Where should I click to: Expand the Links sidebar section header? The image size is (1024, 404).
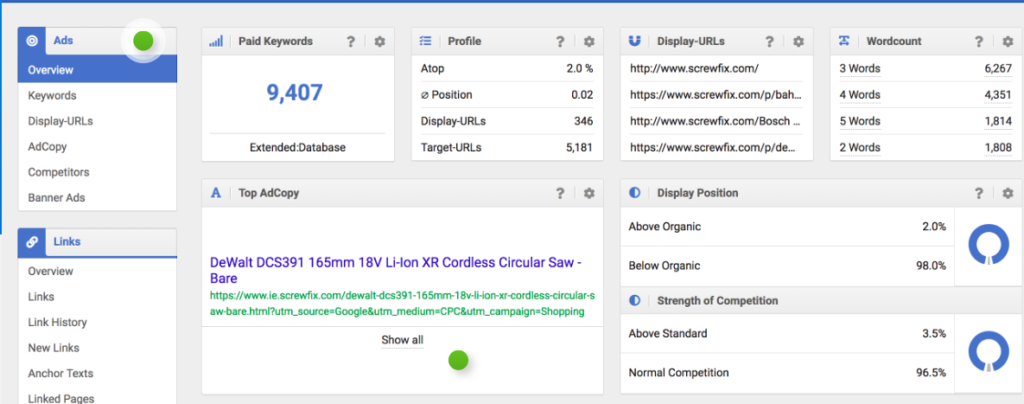coord(97,242)
